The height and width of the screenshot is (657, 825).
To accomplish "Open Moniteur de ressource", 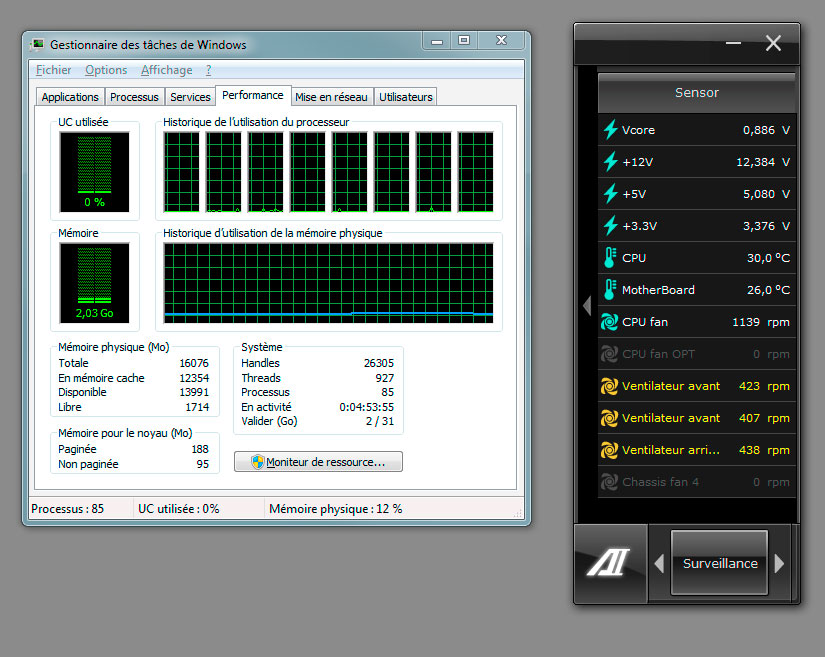I will pyautogui.click(x=318, y=462).
